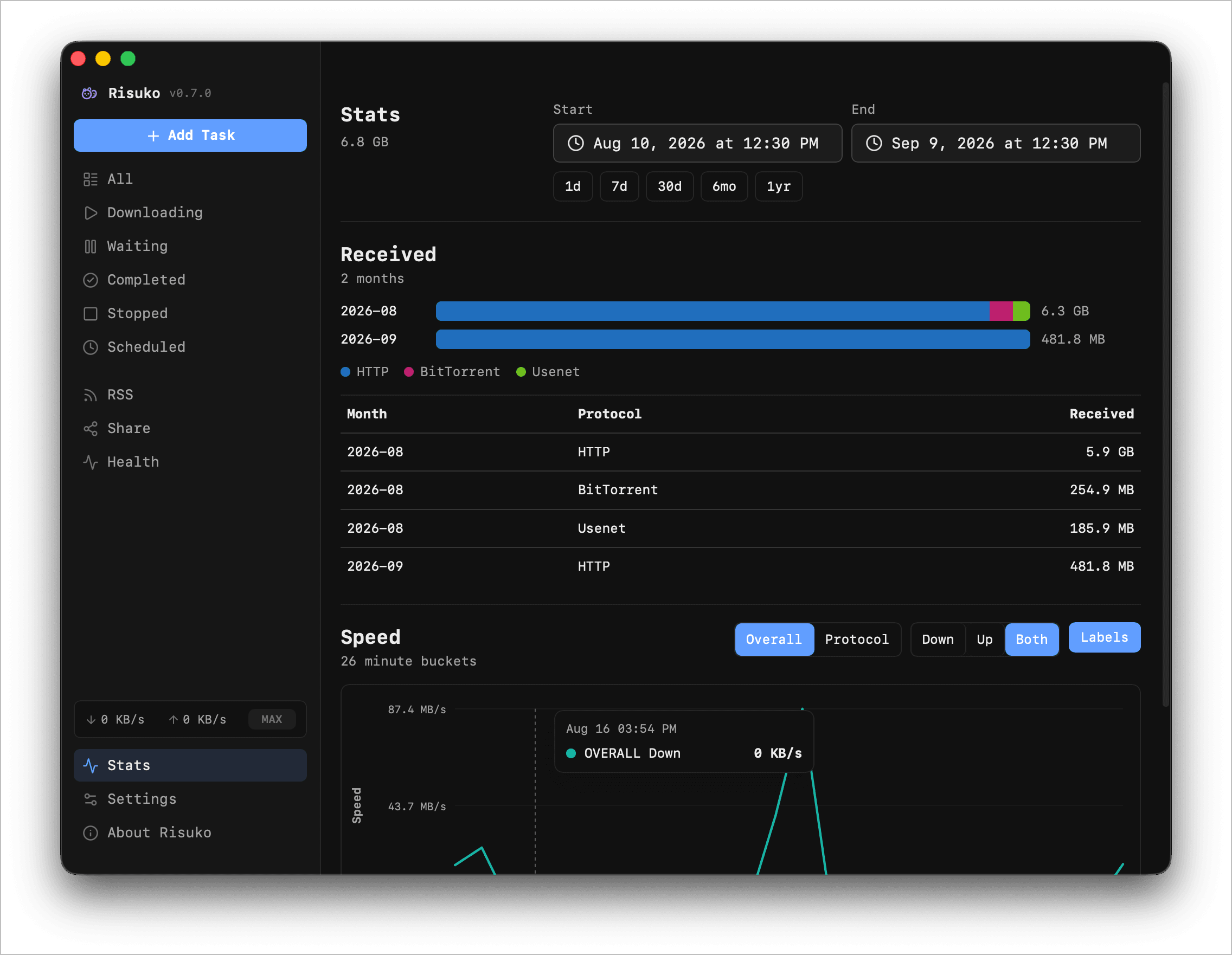Click the Waiting pause icon
Viewport: 1232px width, 955px height.
tap(90, 247)
